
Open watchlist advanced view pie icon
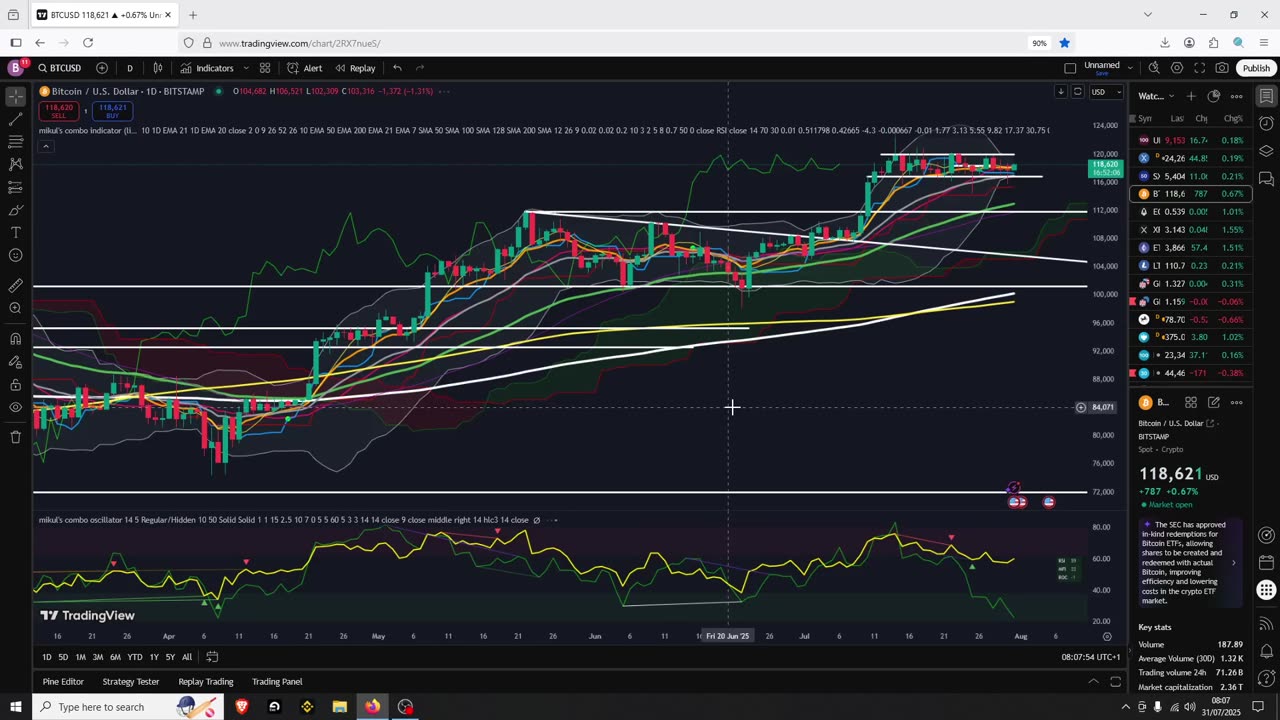(1214, 96)
